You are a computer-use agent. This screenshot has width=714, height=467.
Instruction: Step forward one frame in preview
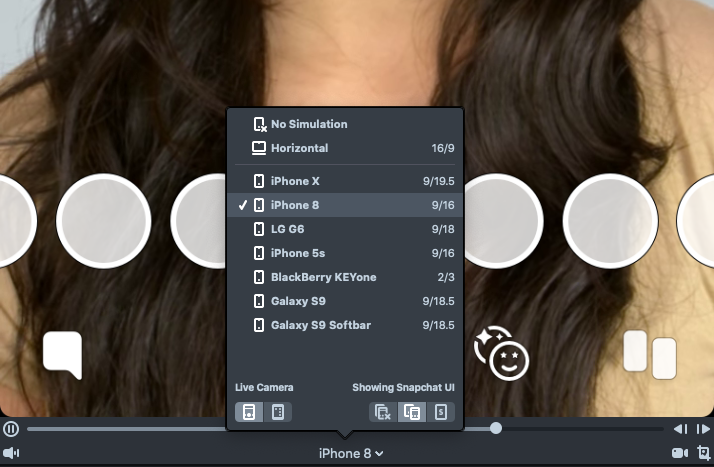point(703,429)
